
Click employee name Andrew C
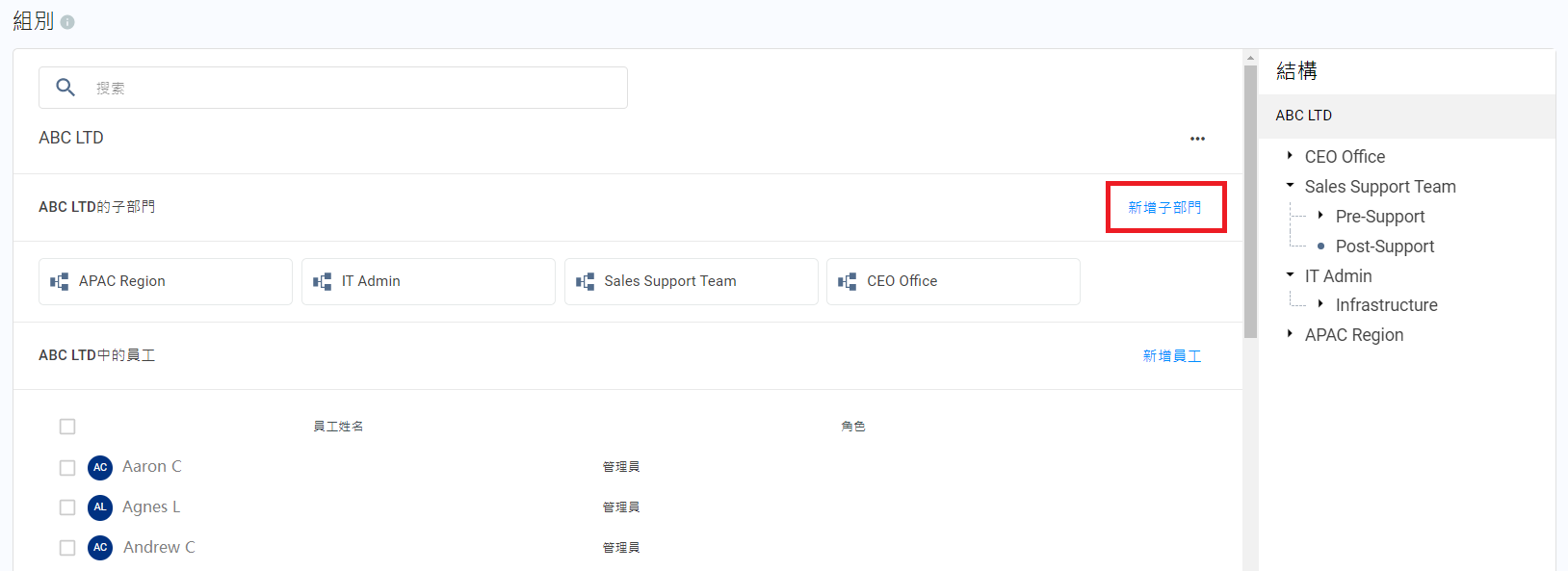click(x=159, y=547)
